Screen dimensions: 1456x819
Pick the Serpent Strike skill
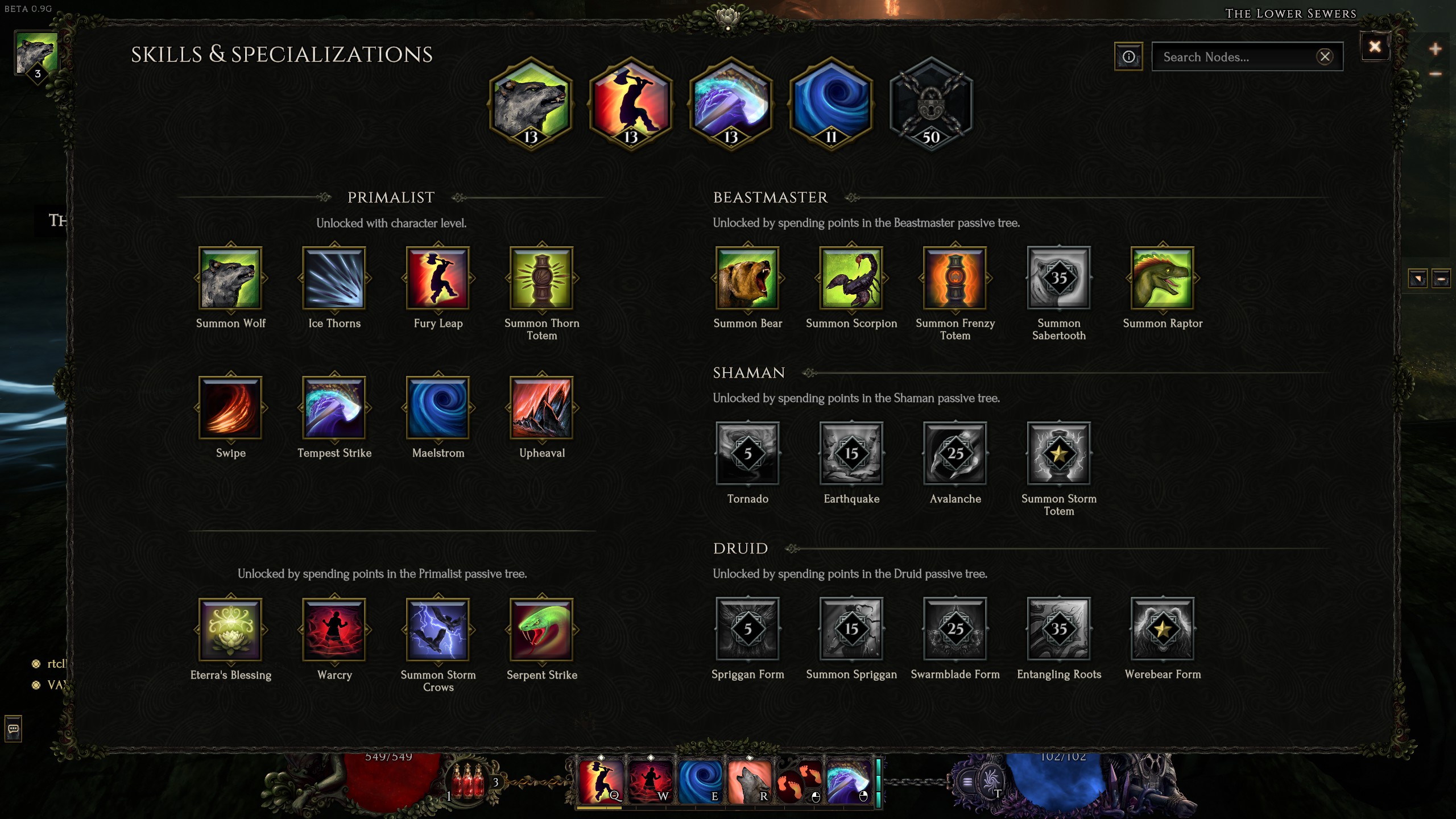coord(542,630)
